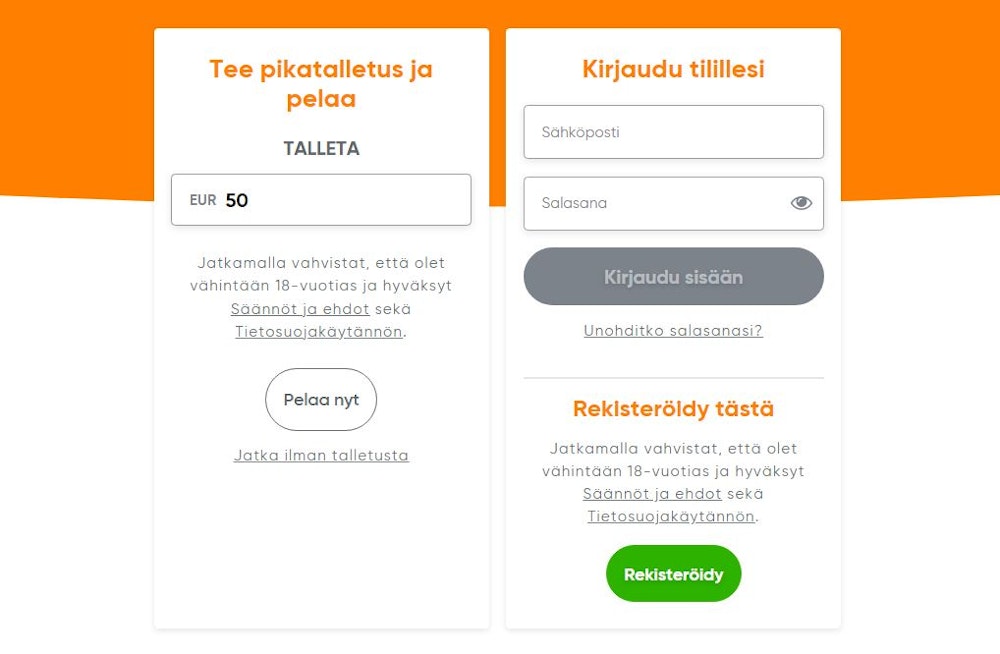Click the Sähköposti email input field
The image size is (1000, 654).
coord(673,131)
